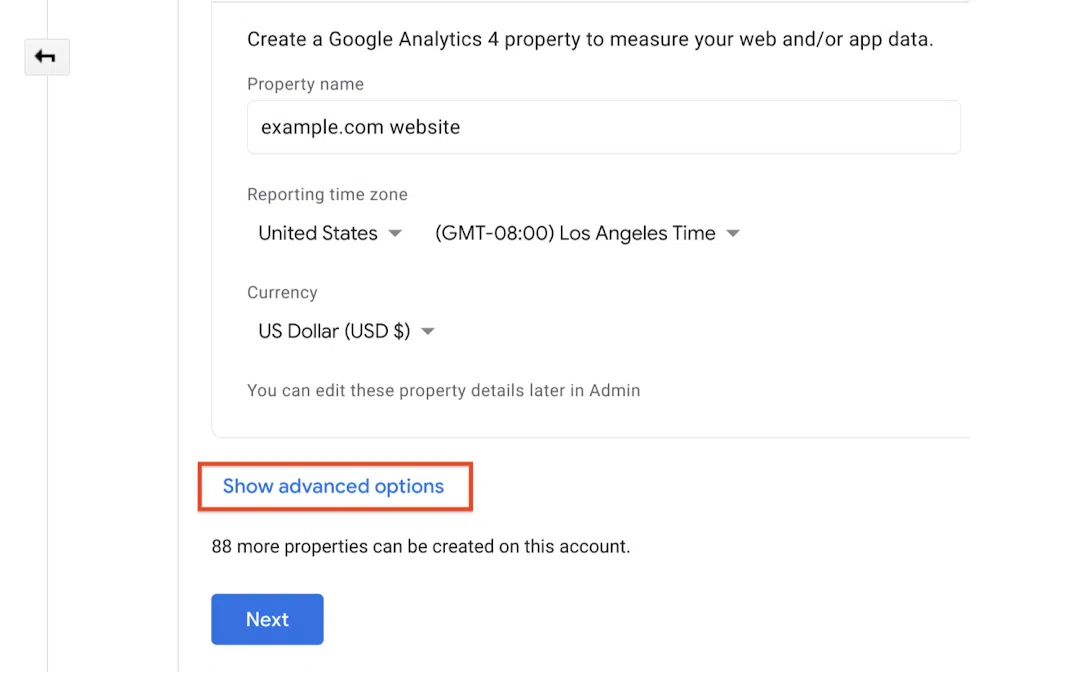The image size is (1092, 690).
Task: Click the word Admin in the note
Action: [614, 390]
